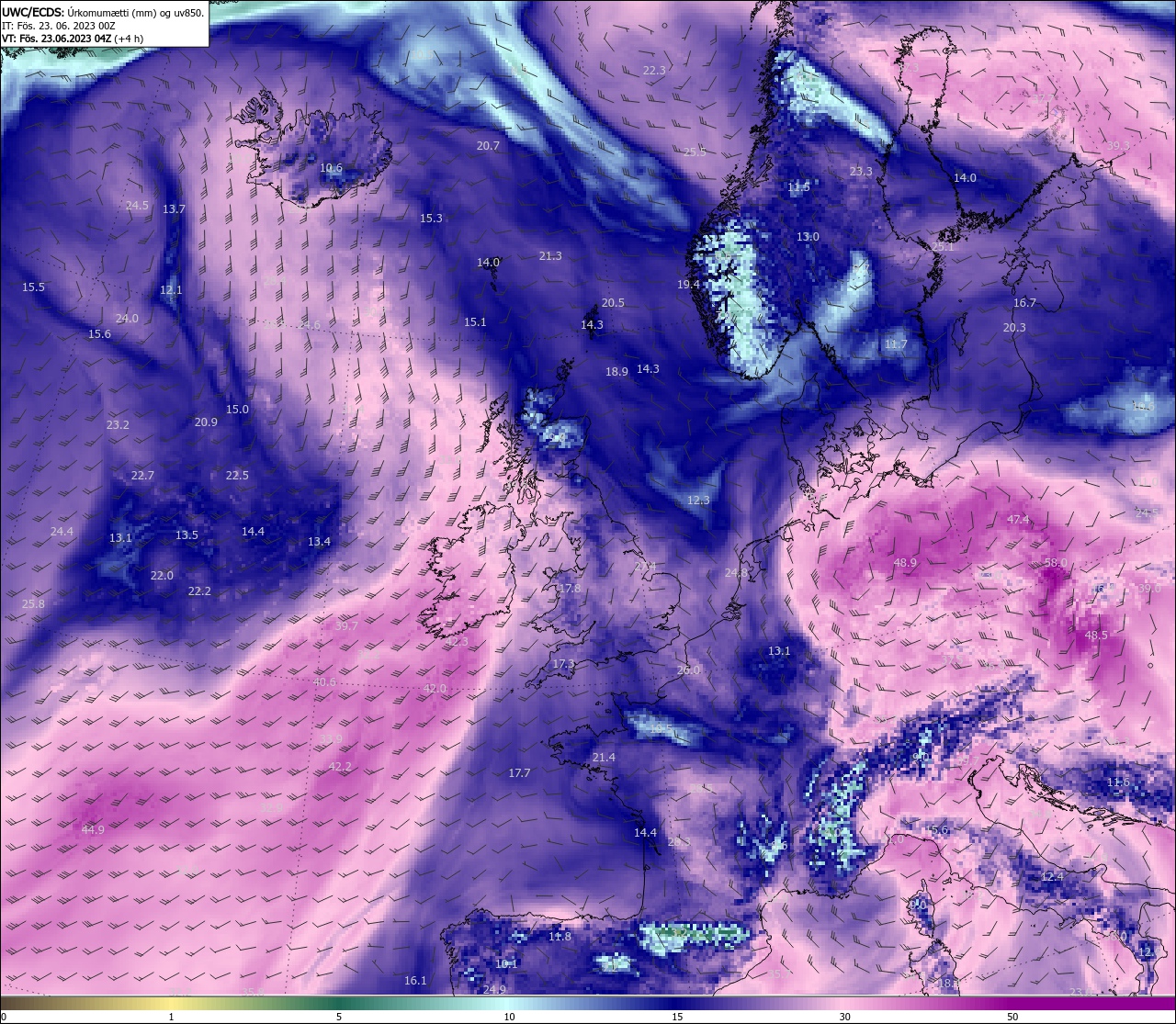
Task: Click the 24.9 value on the map
Action: tap(494, 990)
